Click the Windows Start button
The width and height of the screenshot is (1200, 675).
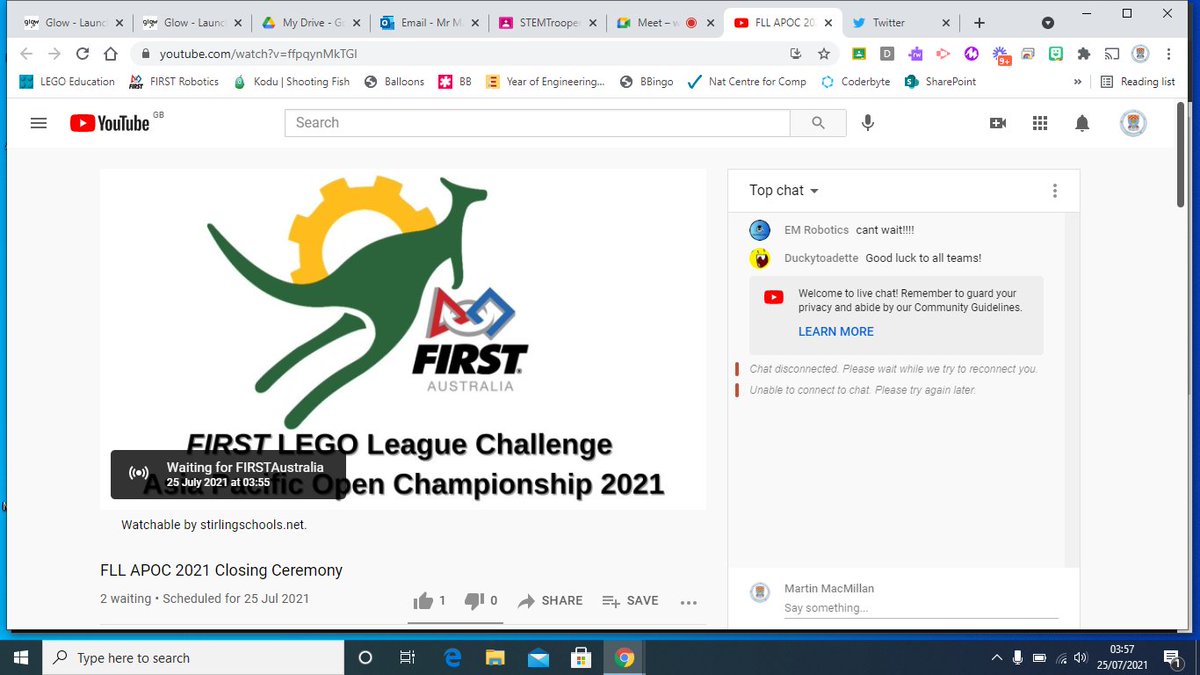coord(20,657)
